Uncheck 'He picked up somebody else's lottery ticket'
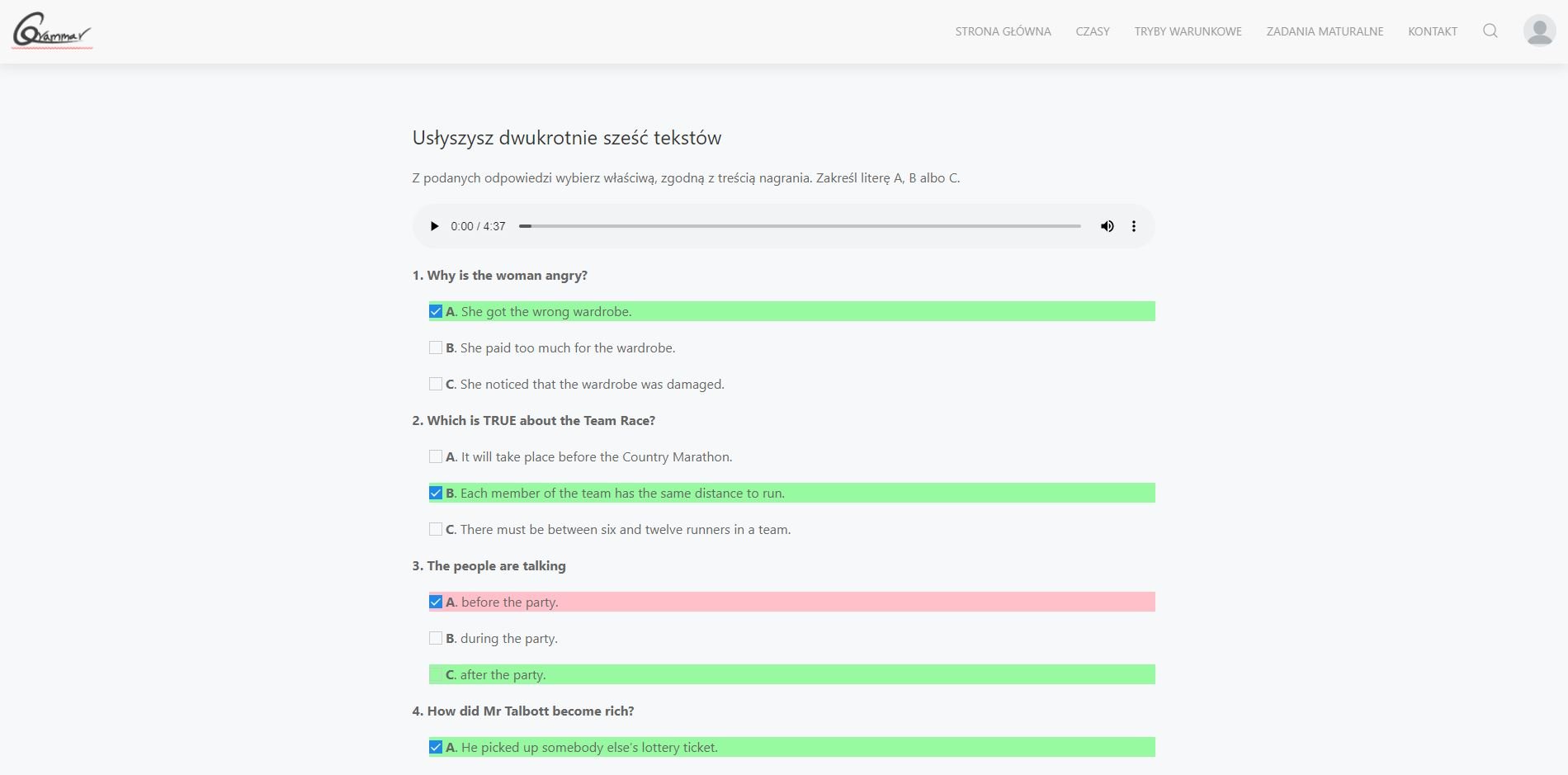 [x=436, y=748]
